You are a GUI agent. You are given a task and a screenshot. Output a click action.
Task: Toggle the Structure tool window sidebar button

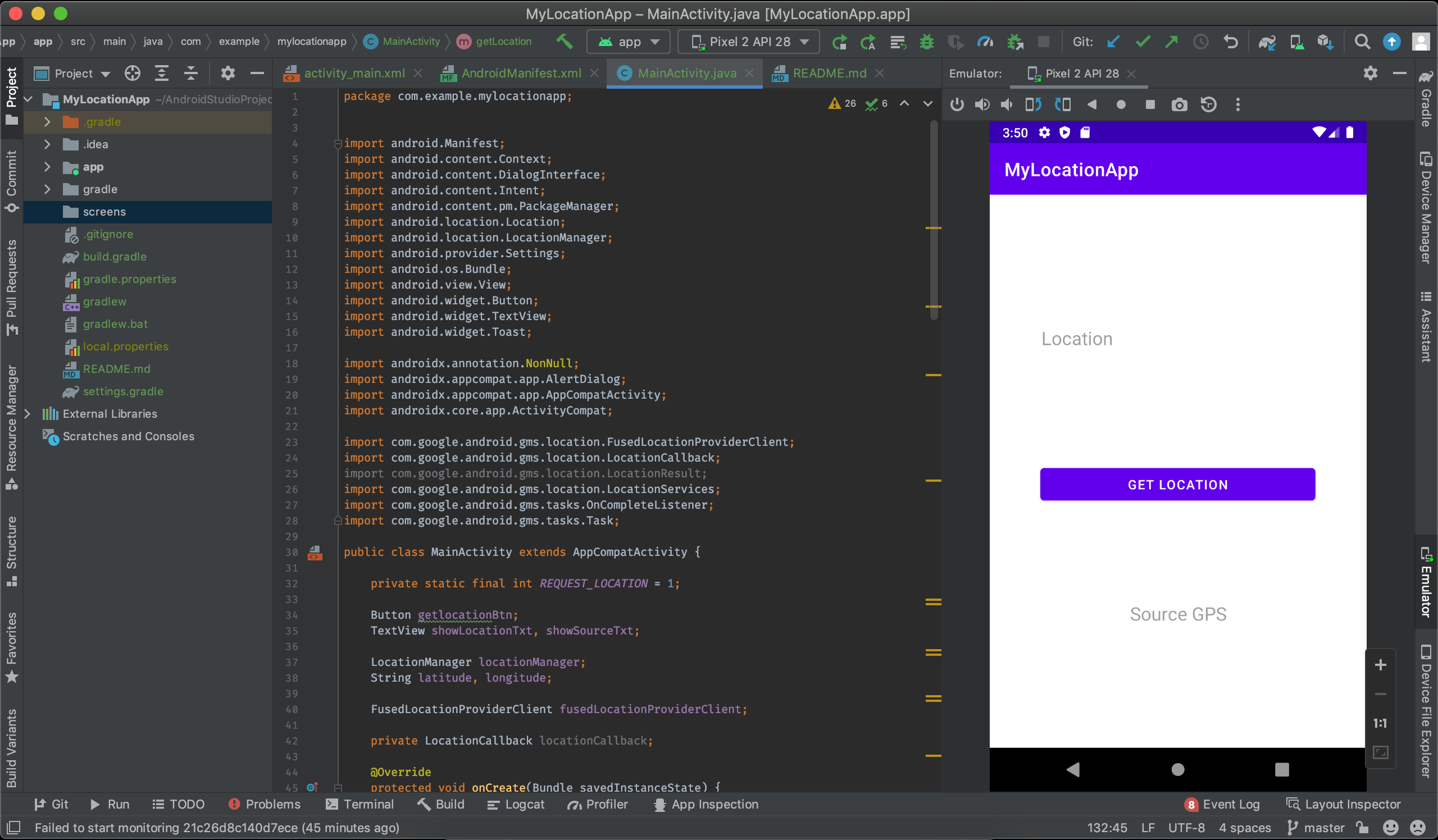coord(11,550)
